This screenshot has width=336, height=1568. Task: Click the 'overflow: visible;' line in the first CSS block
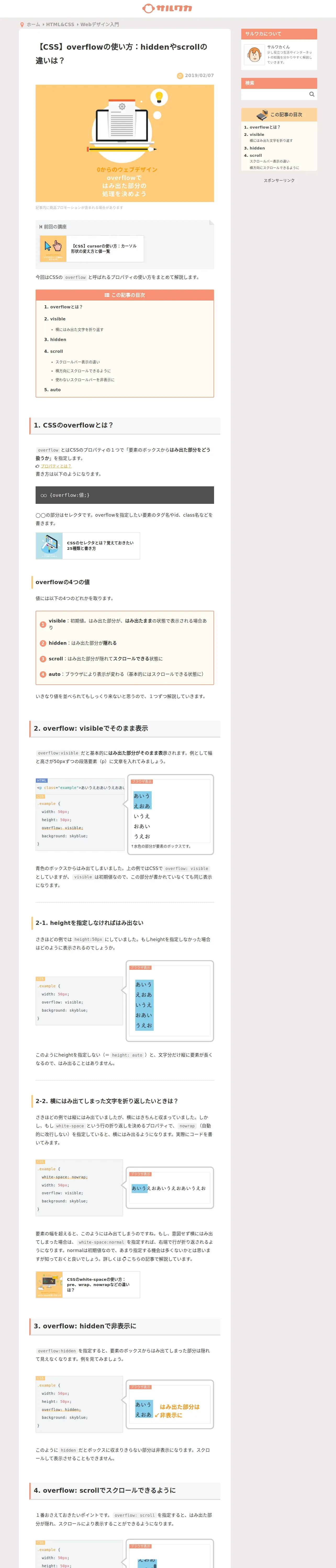click(x=62, y=828)
